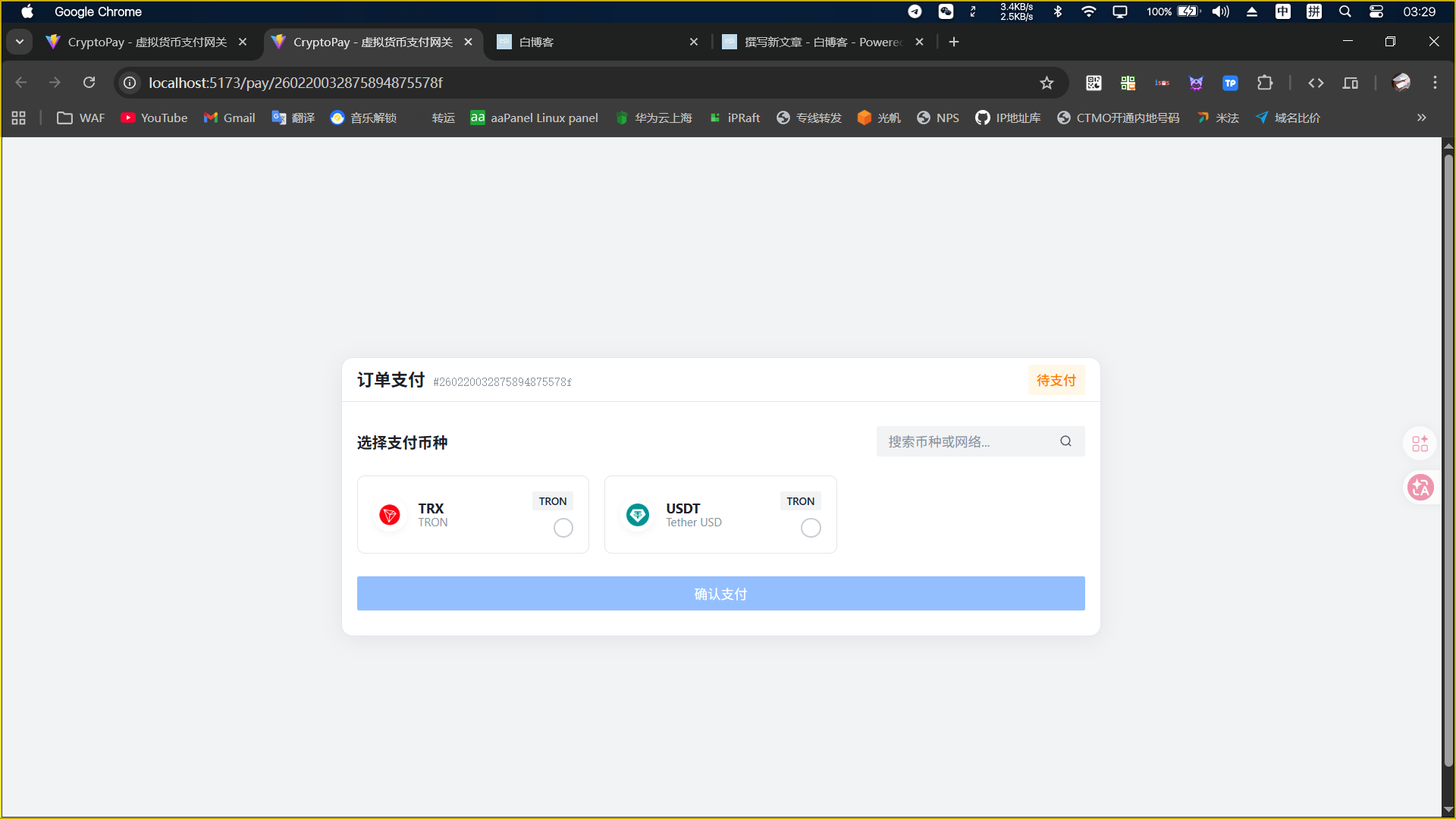This screenshot has height=819, width=1456.
Task: Open the Chrome extensions puzzle icon
Action: point(1264,83)
